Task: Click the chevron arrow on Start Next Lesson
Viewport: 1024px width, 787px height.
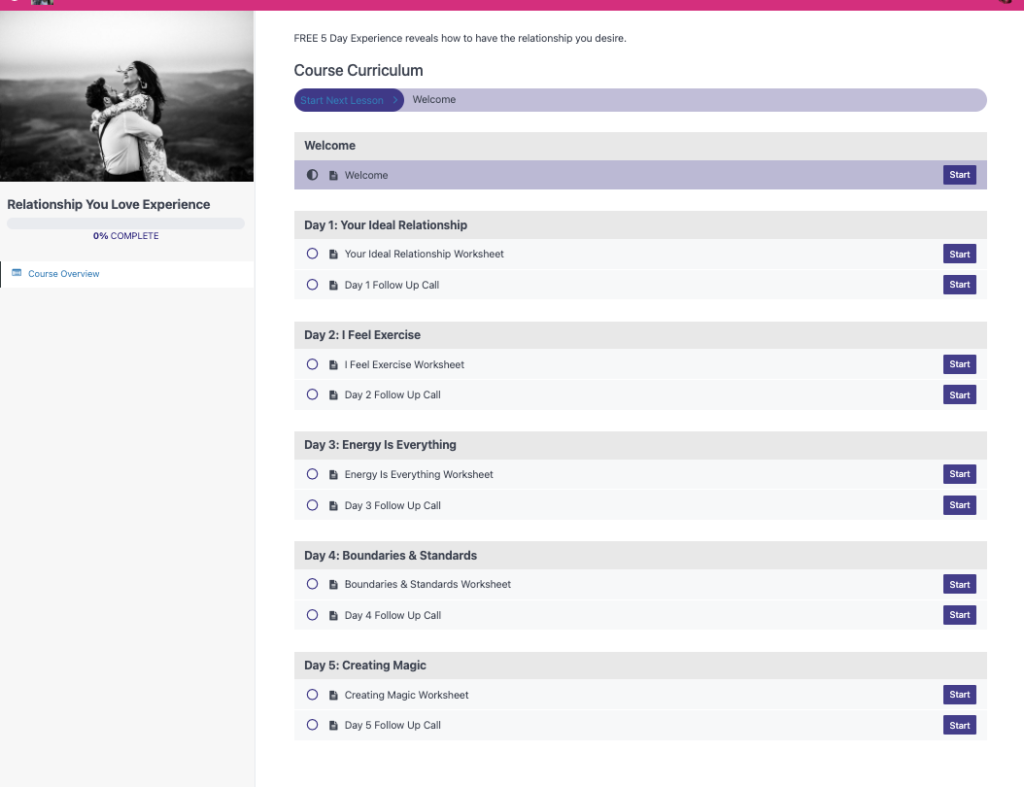Action: click(394, 100)
